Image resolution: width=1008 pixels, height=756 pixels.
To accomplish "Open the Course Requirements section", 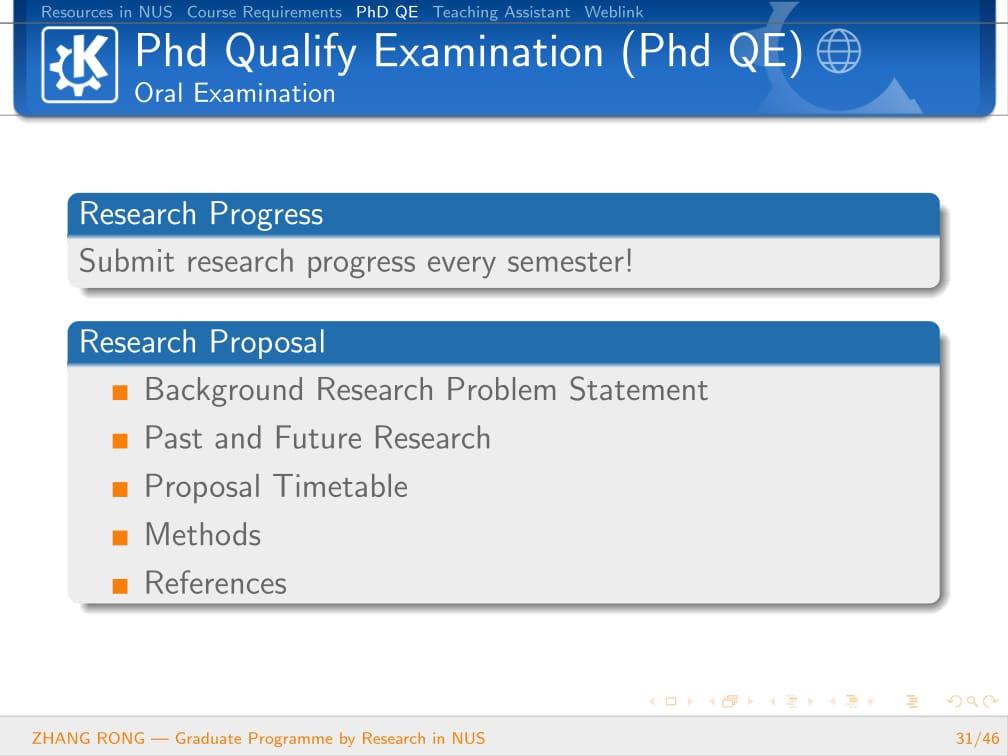I will click(264, 12).
